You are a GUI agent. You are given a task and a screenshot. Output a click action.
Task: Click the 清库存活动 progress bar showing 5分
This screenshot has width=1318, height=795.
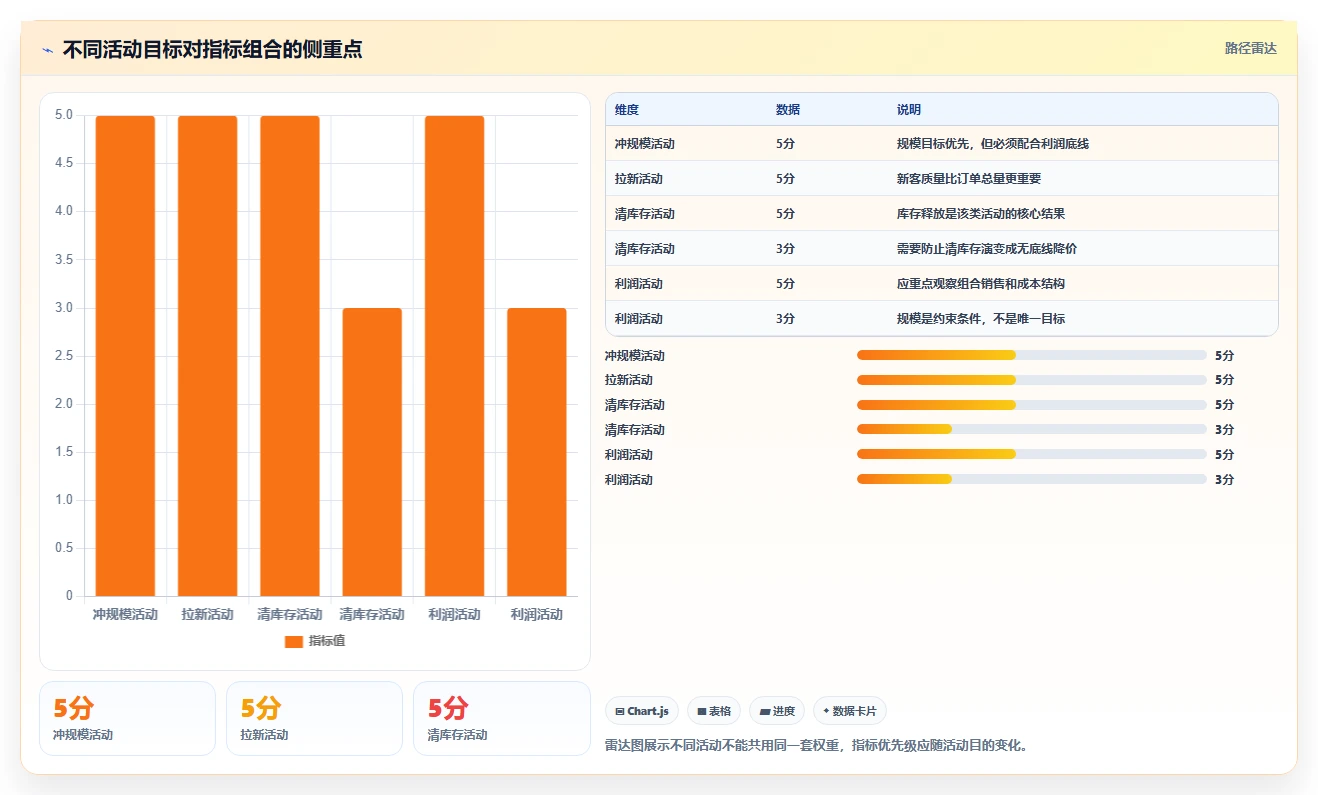1032,405
